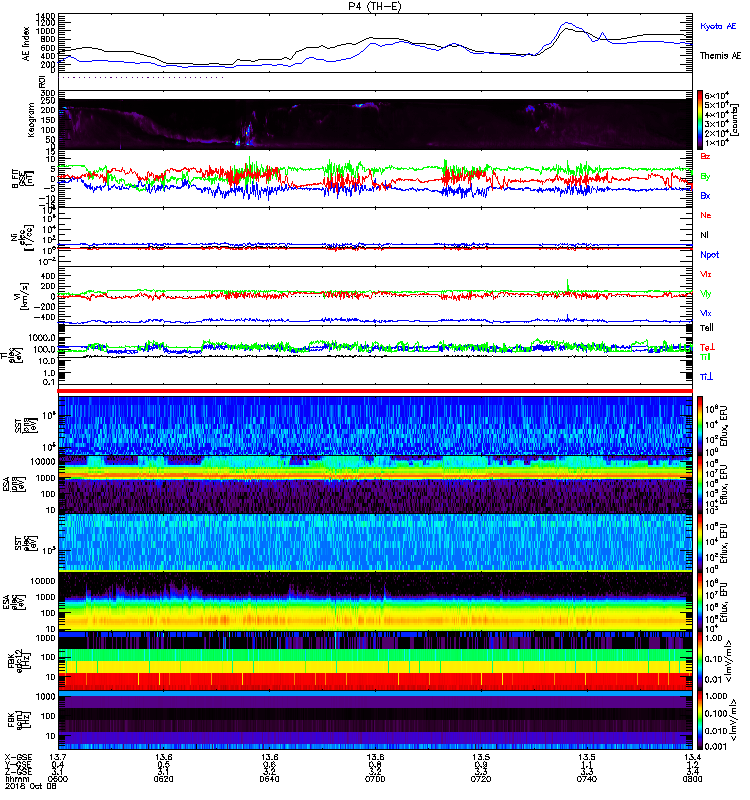Click the FBK edc12 mV/m color bar
Screen dimensions: 750x800
[x=700, y=660]
